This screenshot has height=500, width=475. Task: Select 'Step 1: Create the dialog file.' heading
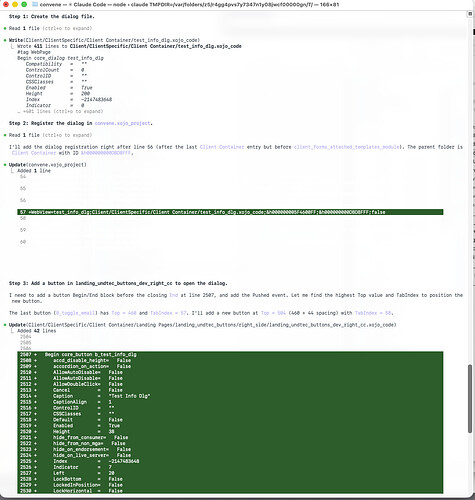click(52, 16)
